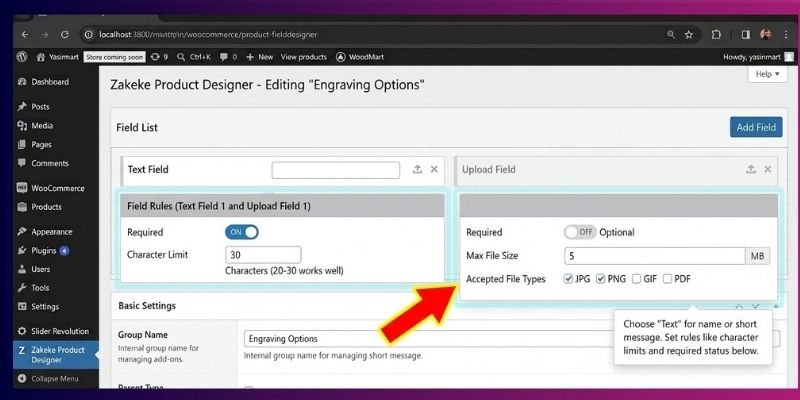Click the Field Rules header bar
Screen dimensions: 800x400
tap(282, 206)
